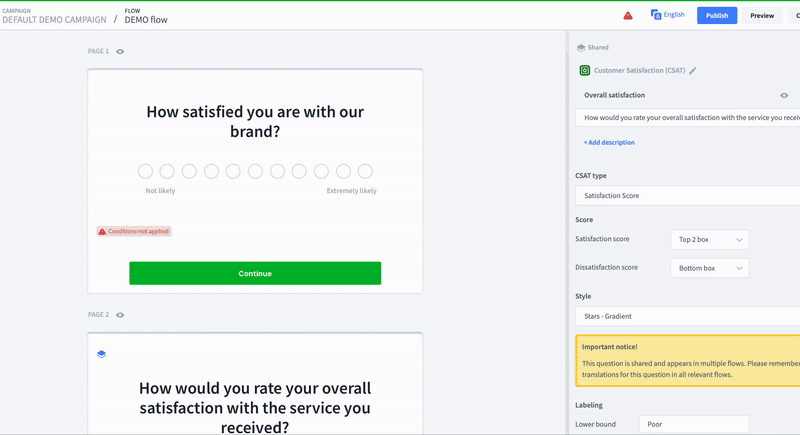Click the red warning triangle in header
The image size is (800, 435).
(x=628, y=16)
